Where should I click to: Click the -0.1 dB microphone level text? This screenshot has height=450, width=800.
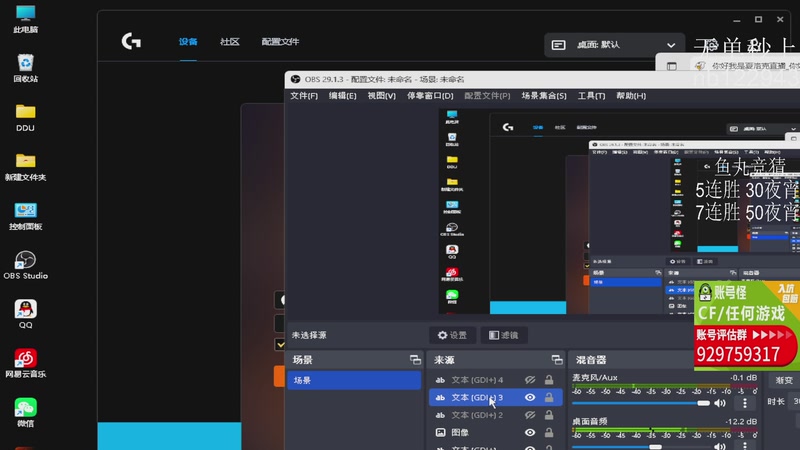point(743,378)
